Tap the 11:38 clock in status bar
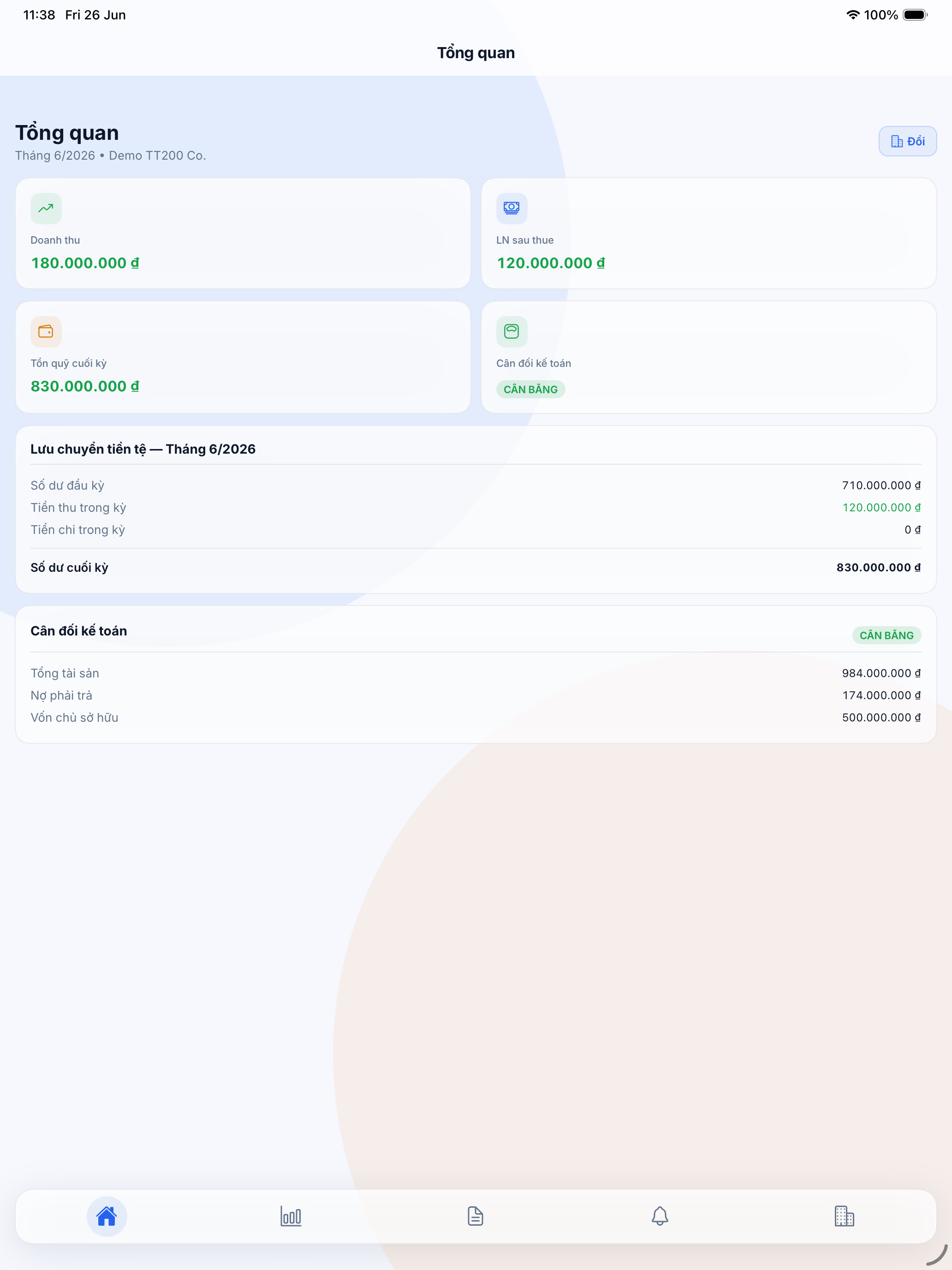The width and height of the screenshot is (952, 1270). click(x=39, y=15)
